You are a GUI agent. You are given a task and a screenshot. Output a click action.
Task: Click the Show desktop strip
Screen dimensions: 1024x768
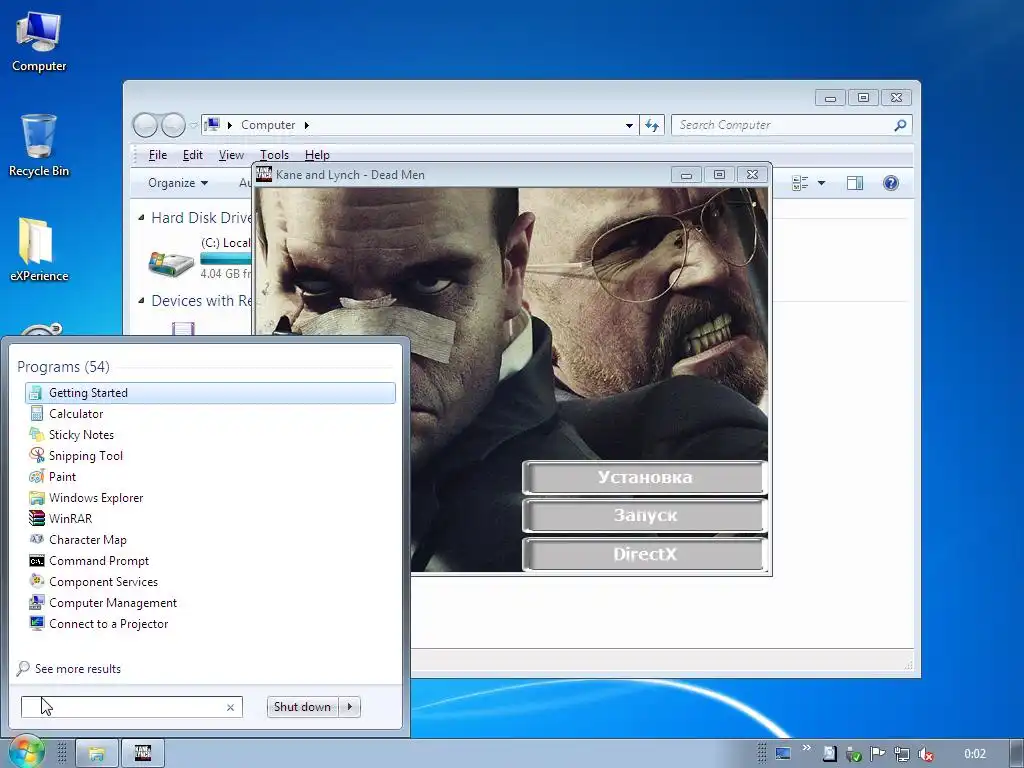[1016, 754]
